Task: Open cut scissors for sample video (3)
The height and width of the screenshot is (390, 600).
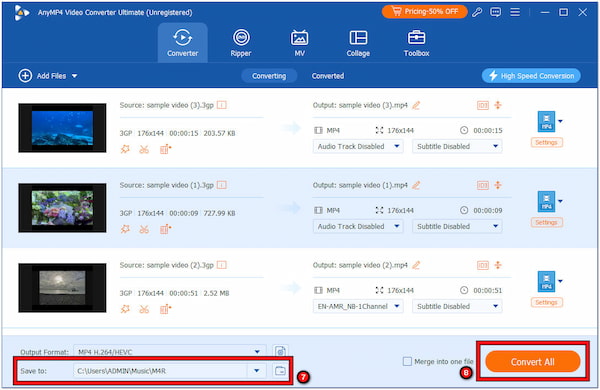Action: (144, 149)
